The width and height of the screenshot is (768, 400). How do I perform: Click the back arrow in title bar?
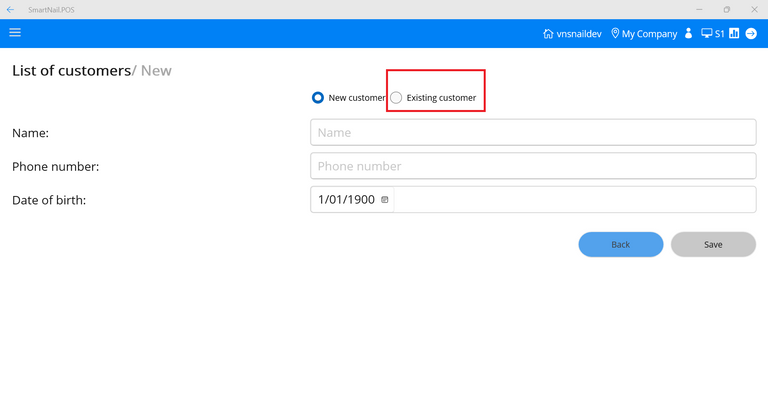tap(10, 10)
